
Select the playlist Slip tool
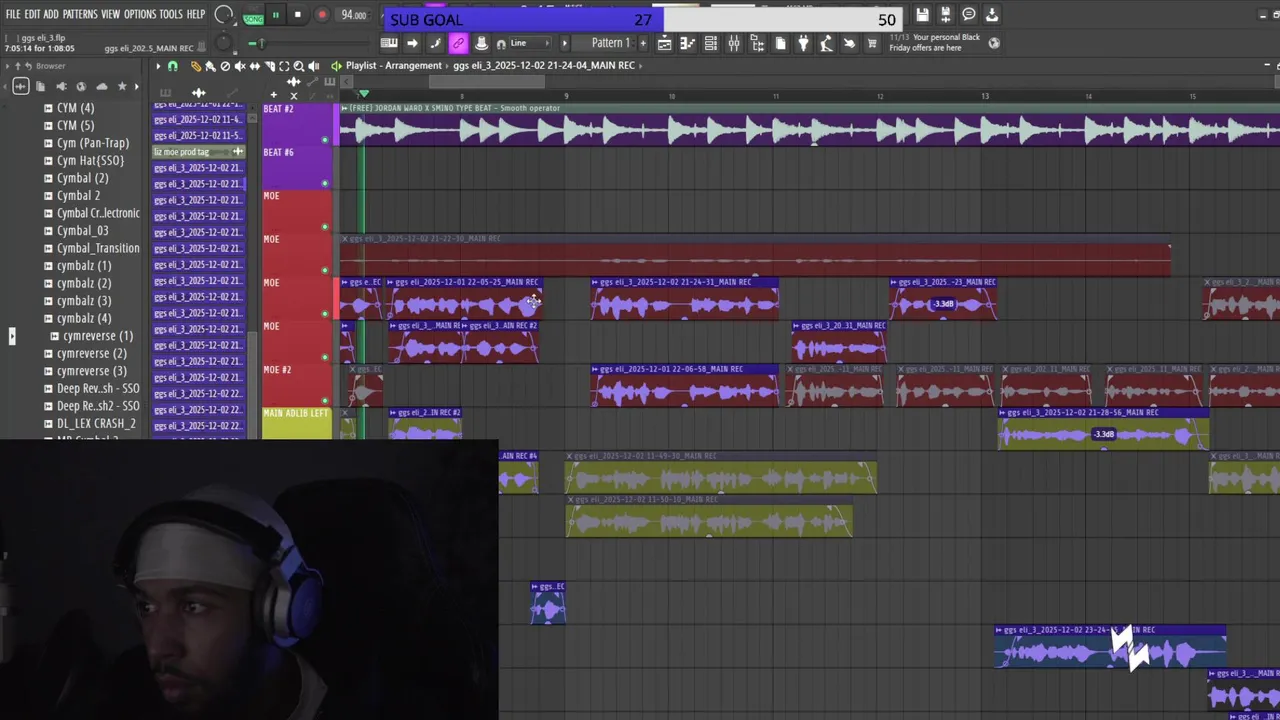(x=255, y=66)
